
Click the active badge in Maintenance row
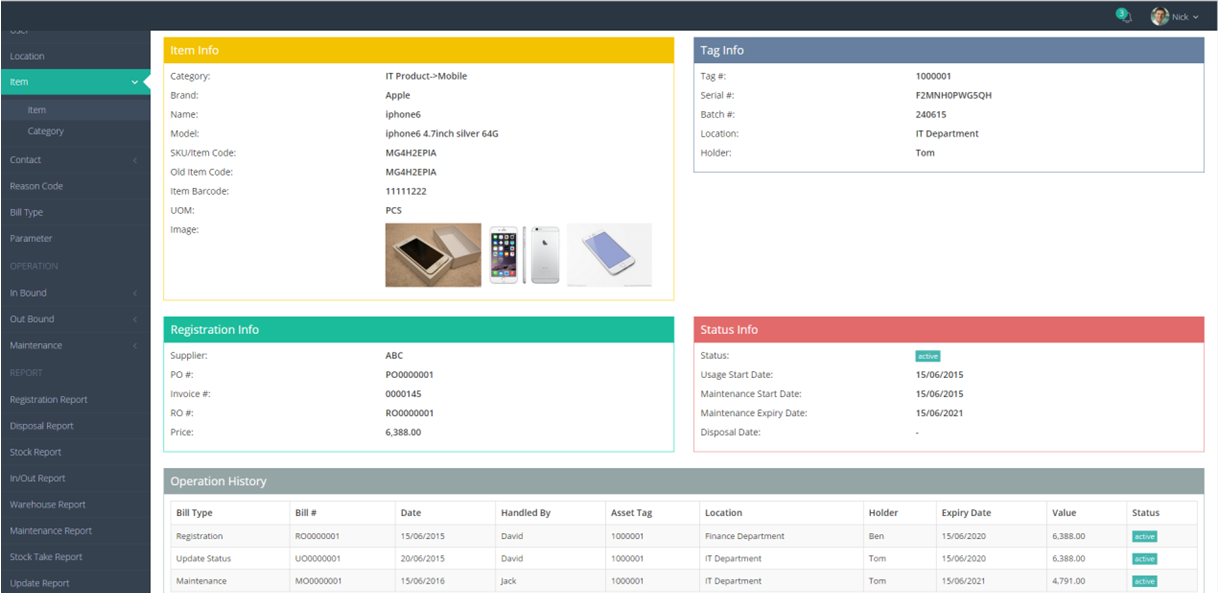1144,581
